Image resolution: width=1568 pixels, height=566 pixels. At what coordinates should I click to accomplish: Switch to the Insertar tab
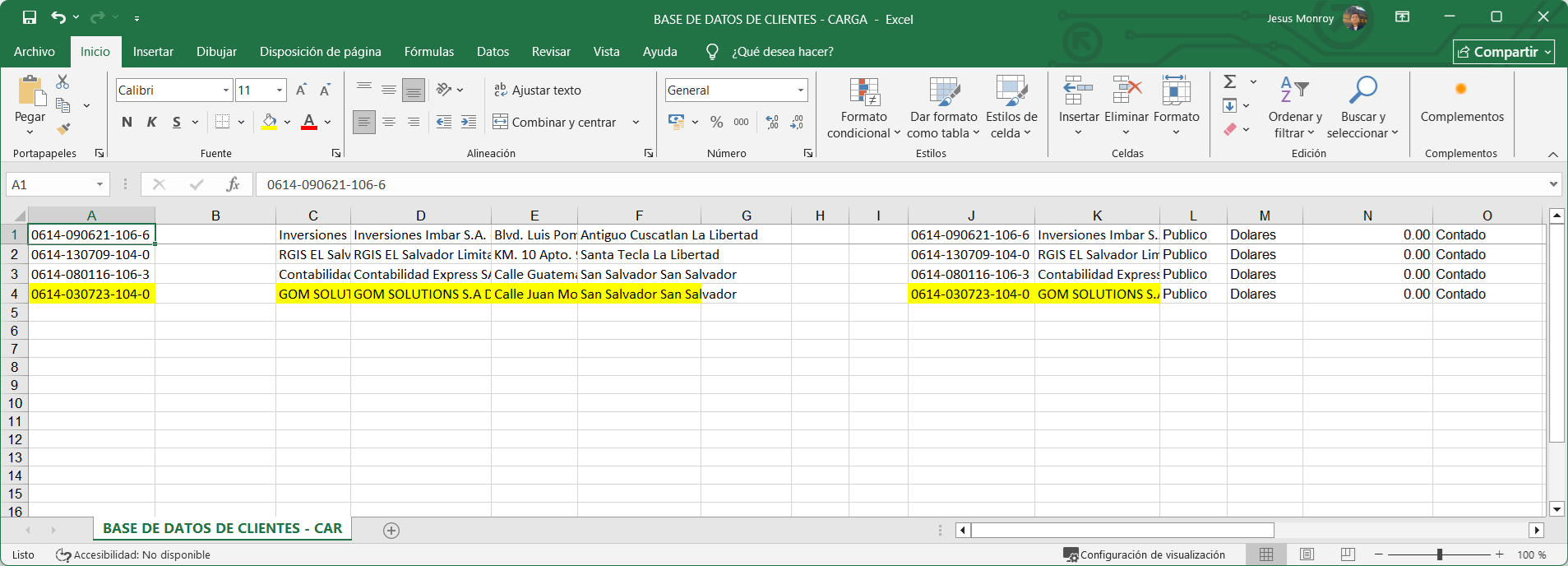click(153, 51)
